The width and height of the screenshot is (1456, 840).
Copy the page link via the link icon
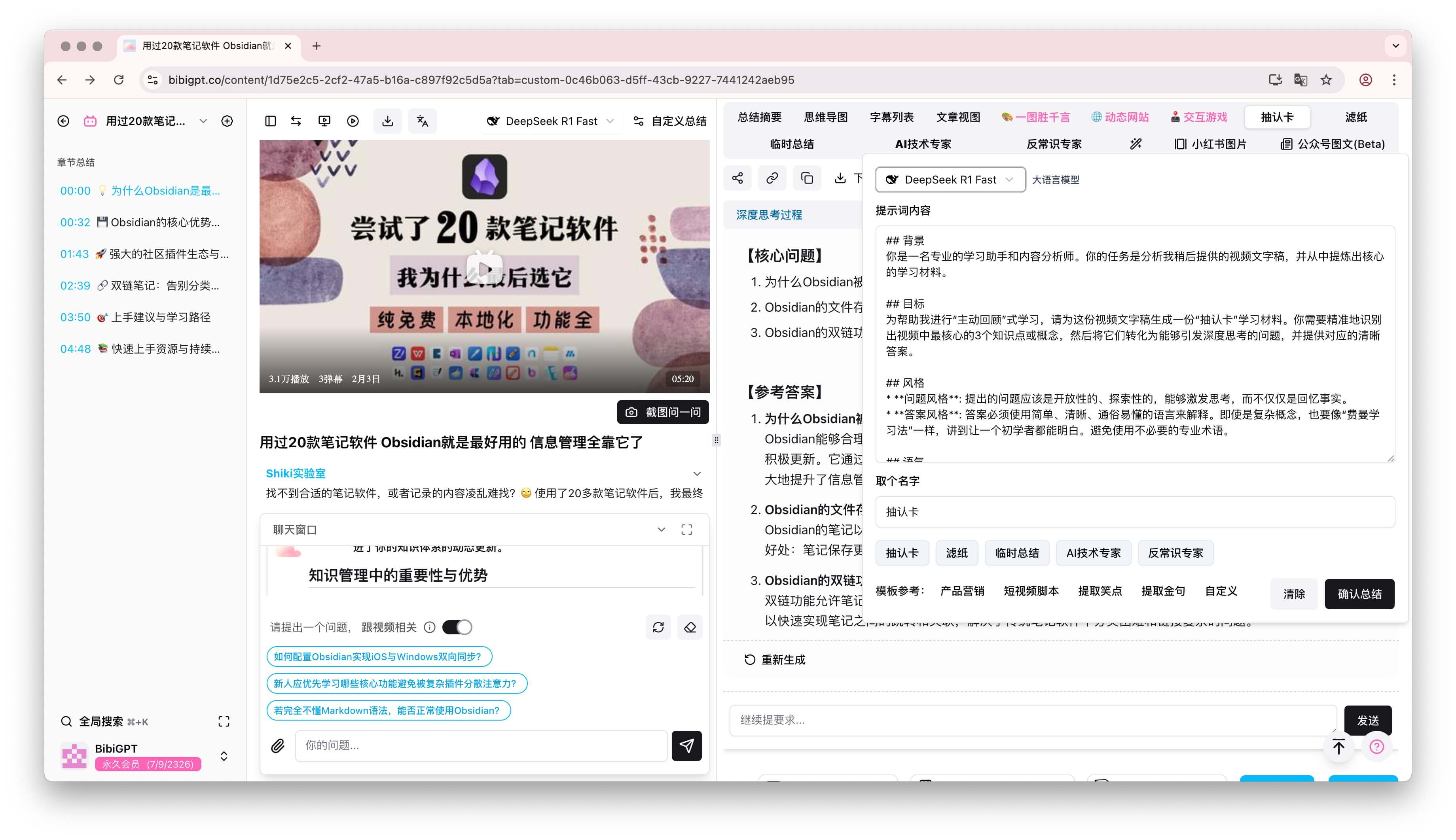pos(772,178)
